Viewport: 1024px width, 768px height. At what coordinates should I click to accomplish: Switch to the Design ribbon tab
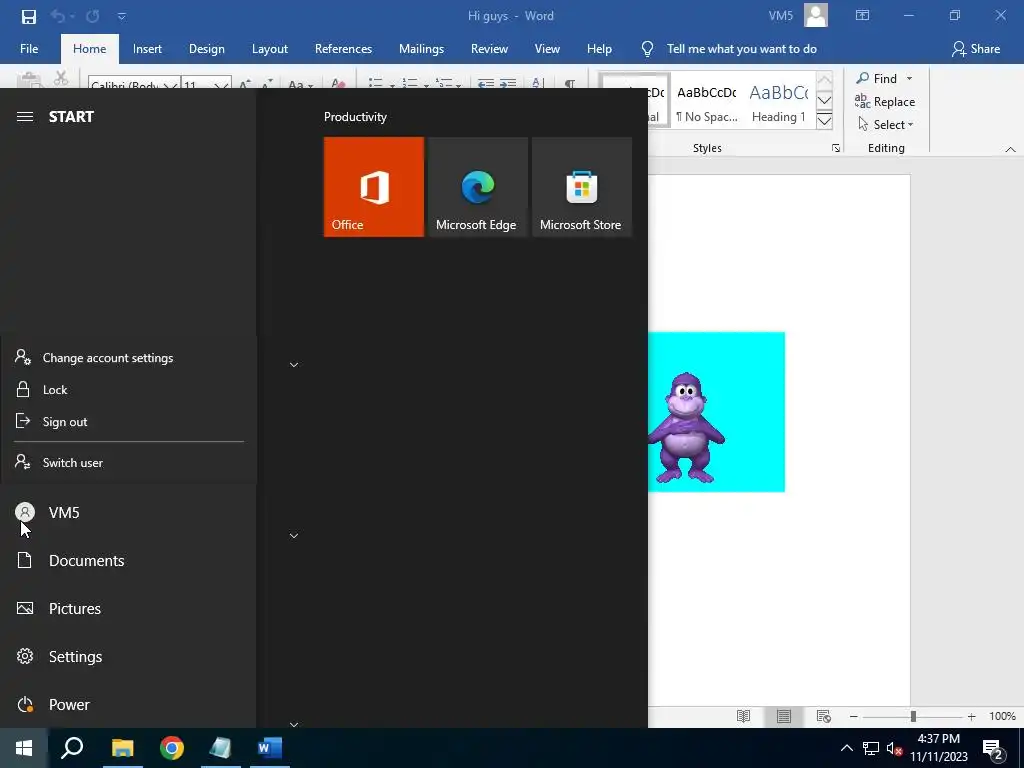(x=206, y=49)
